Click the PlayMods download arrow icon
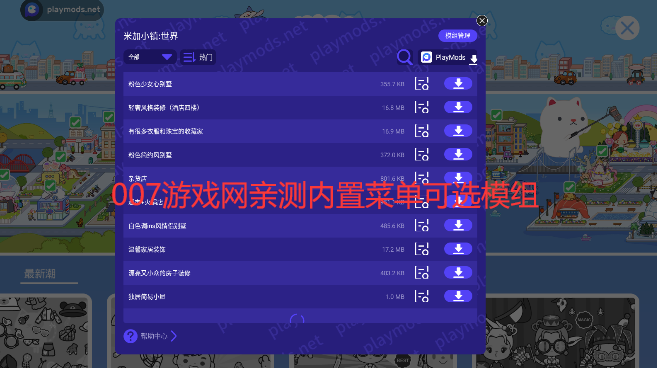 click(x=473, y=59)
